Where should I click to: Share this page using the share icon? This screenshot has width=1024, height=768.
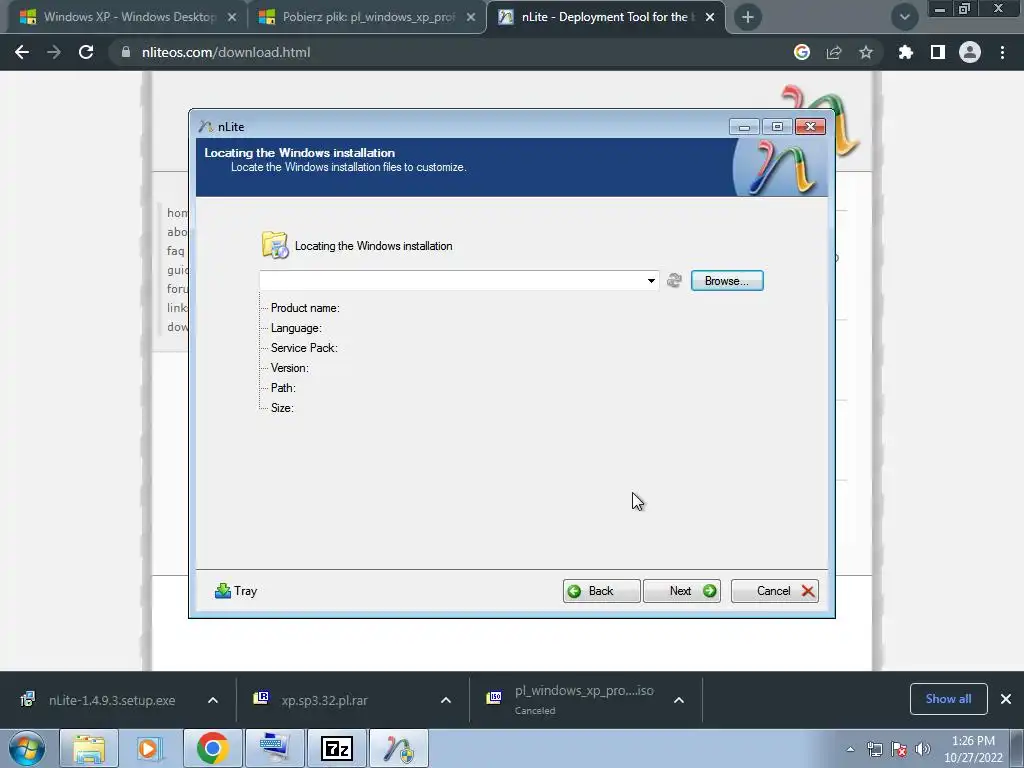click(x=834, y=52)
